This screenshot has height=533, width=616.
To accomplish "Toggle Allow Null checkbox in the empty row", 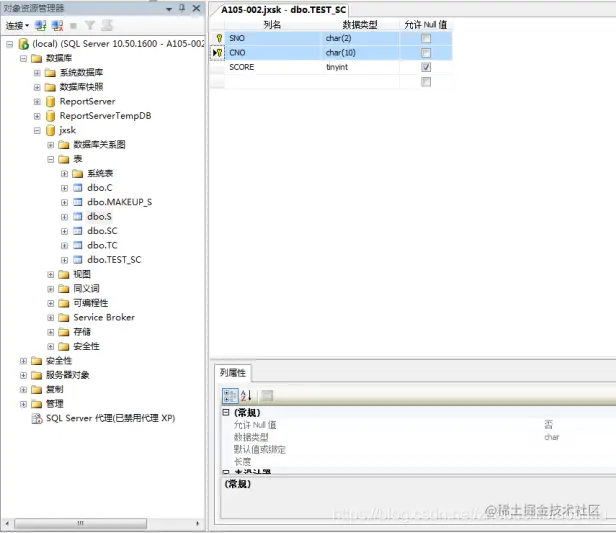I will click(425, 82).
